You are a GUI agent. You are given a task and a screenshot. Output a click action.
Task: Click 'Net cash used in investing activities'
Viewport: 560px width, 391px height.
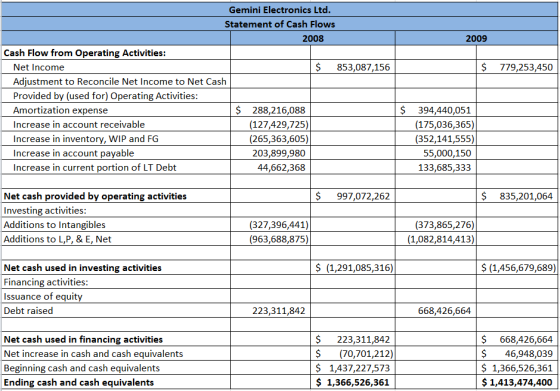82,268
